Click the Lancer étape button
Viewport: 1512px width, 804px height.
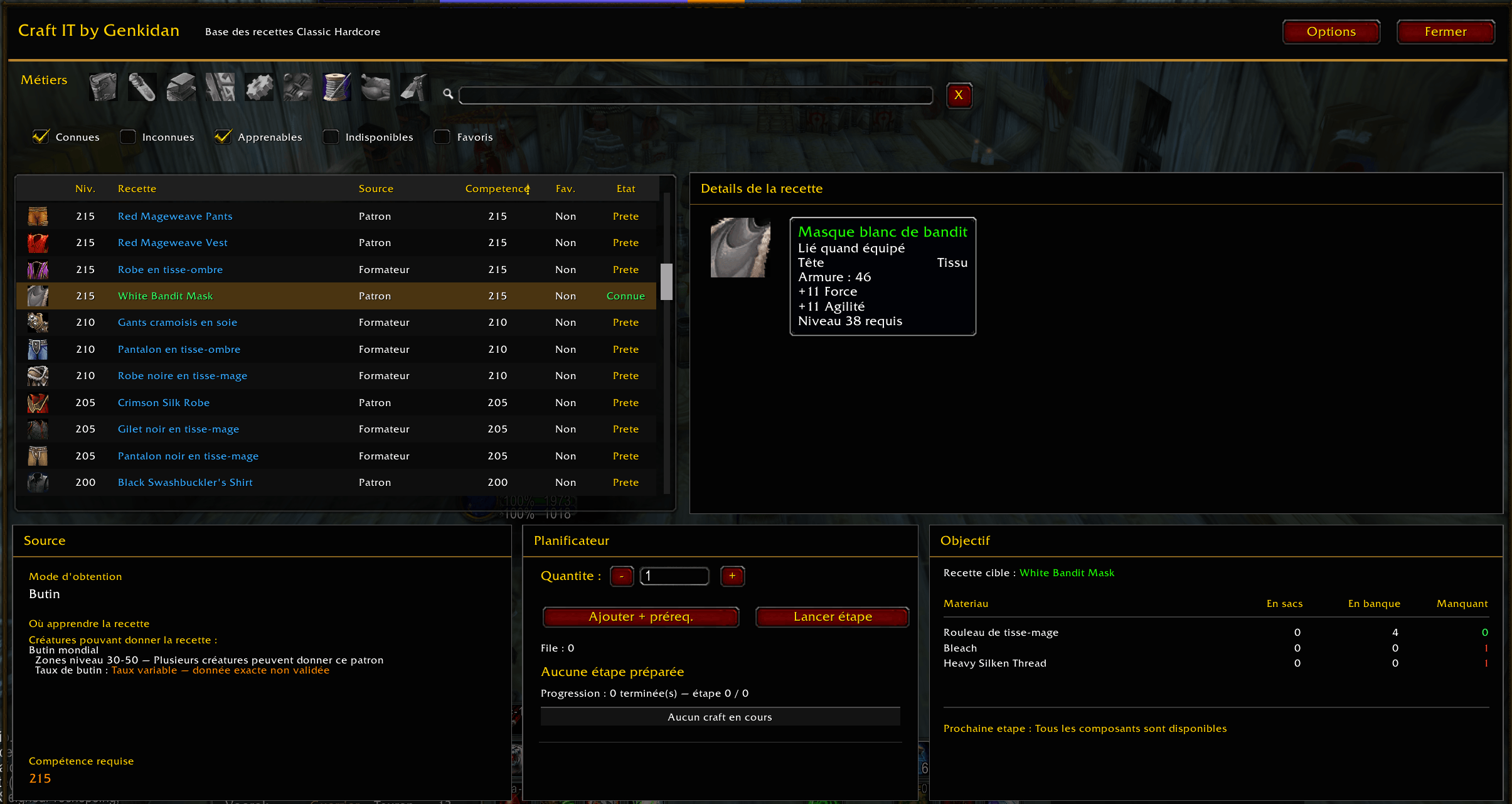(x=833, y=617)
